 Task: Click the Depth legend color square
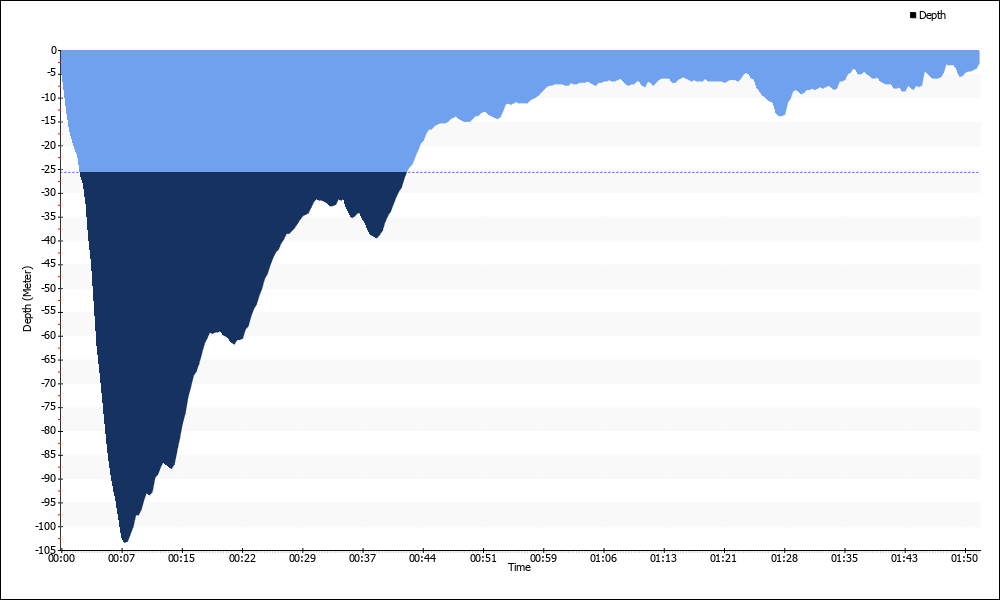point(913,15)
